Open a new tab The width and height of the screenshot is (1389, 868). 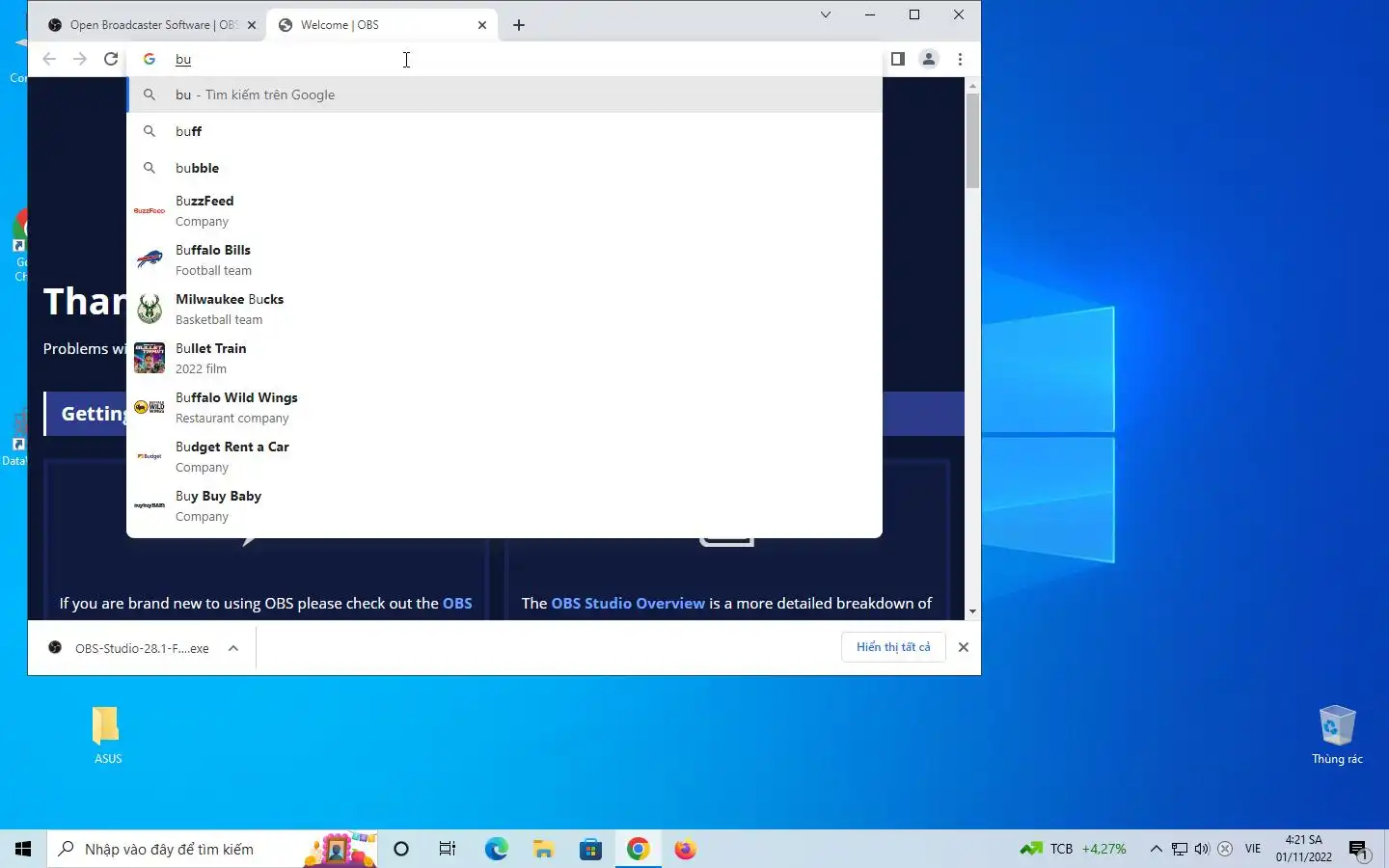[x=519, y=25]
